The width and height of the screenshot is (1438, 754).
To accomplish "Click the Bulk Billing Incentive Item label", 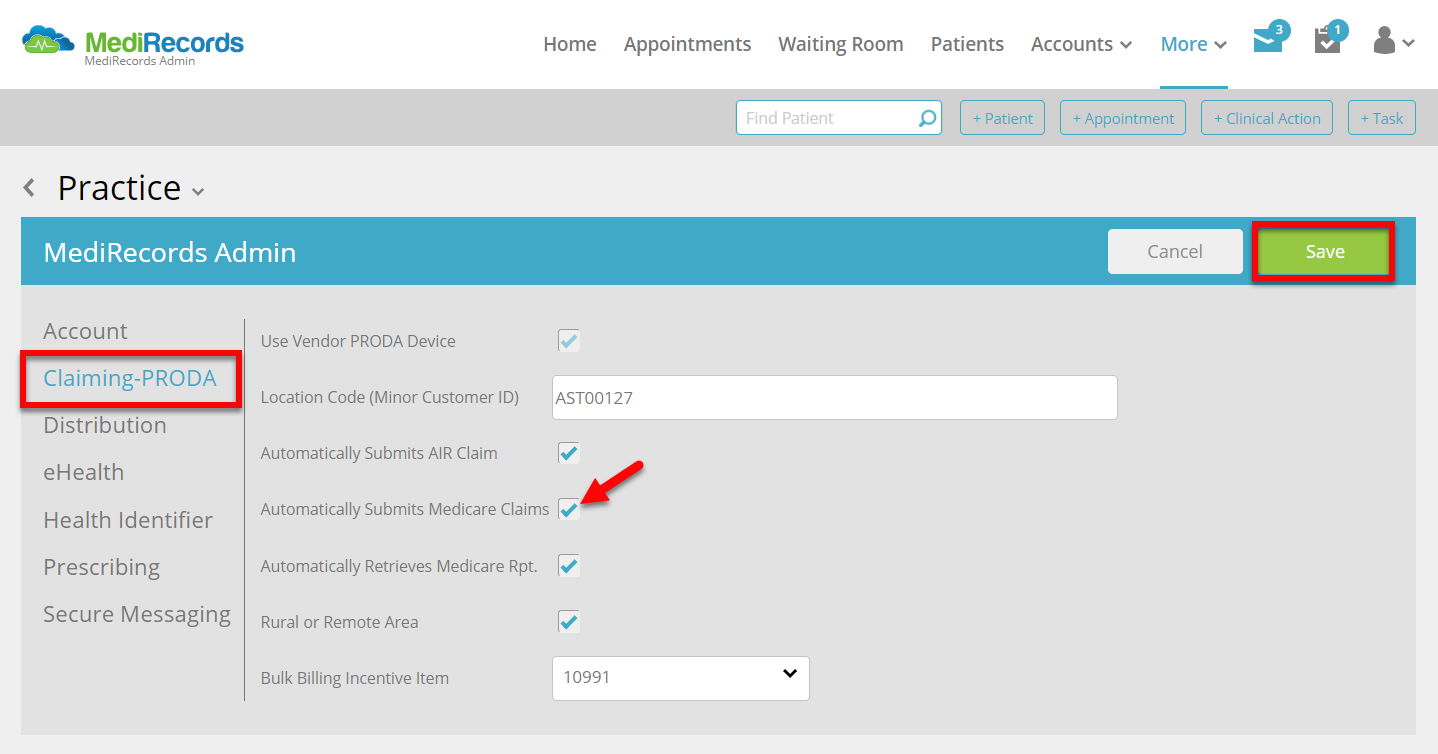I will (x=355, y=678).
